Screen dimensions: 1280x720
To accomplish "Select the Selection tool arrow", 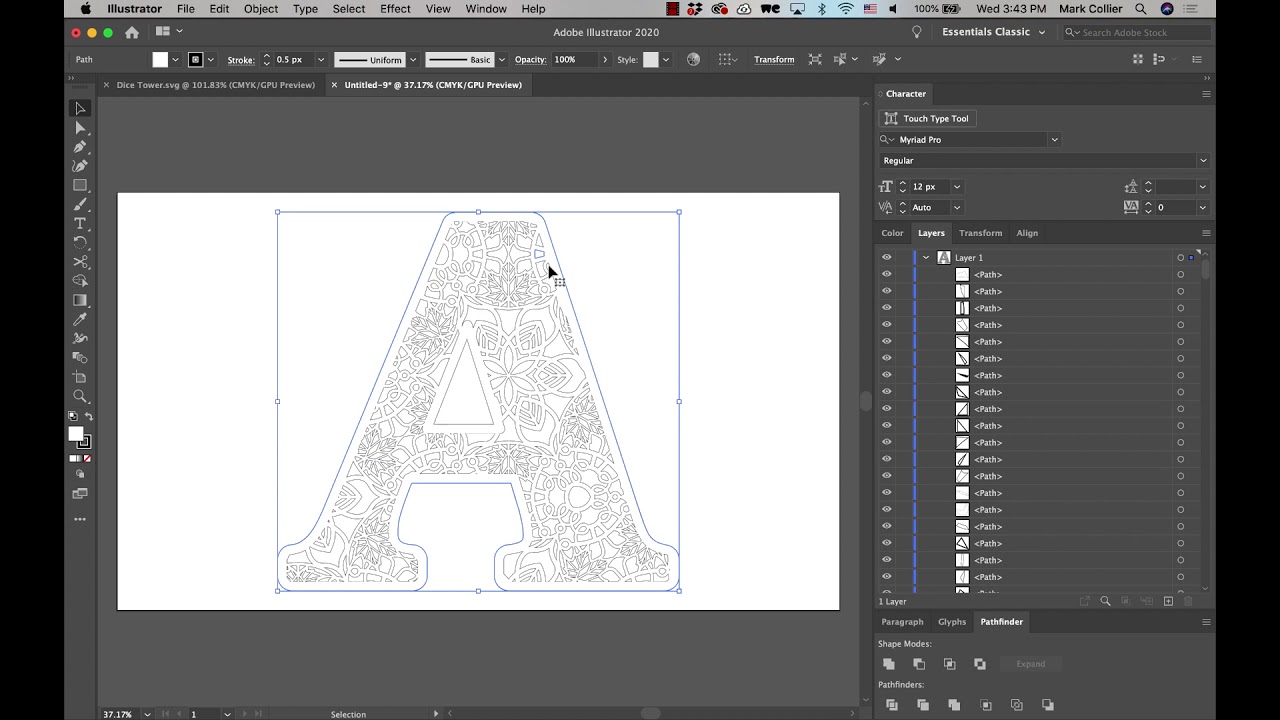I will 80,108.
